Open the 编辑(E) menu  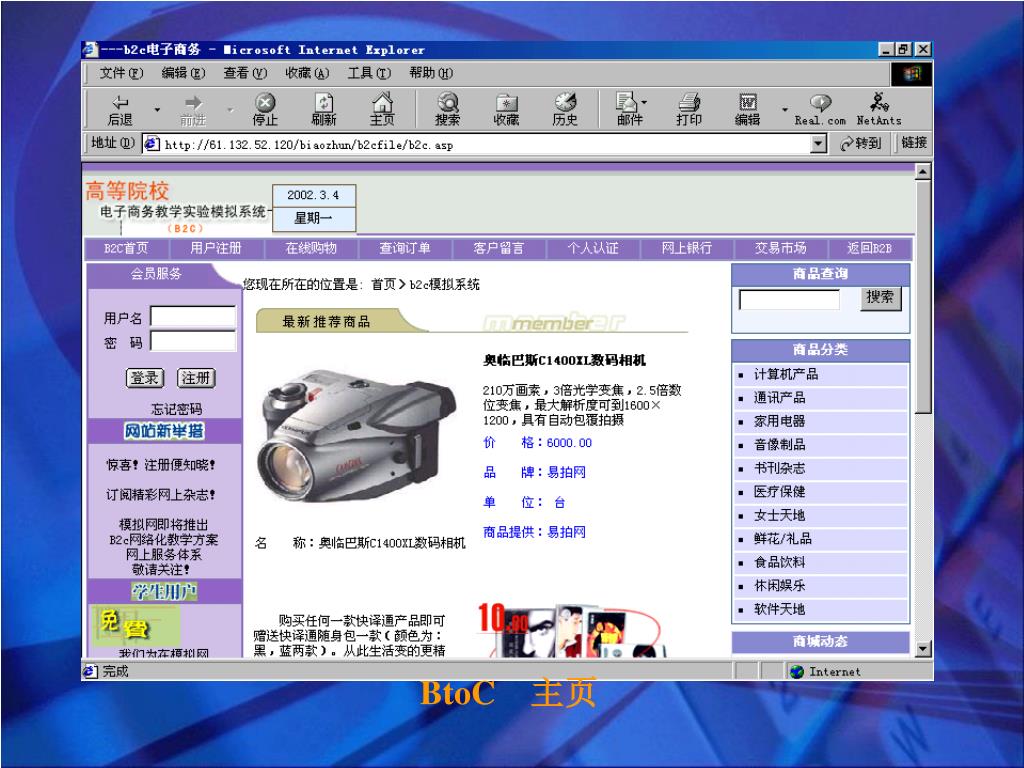pyautogui.click(x=183, y=73)
